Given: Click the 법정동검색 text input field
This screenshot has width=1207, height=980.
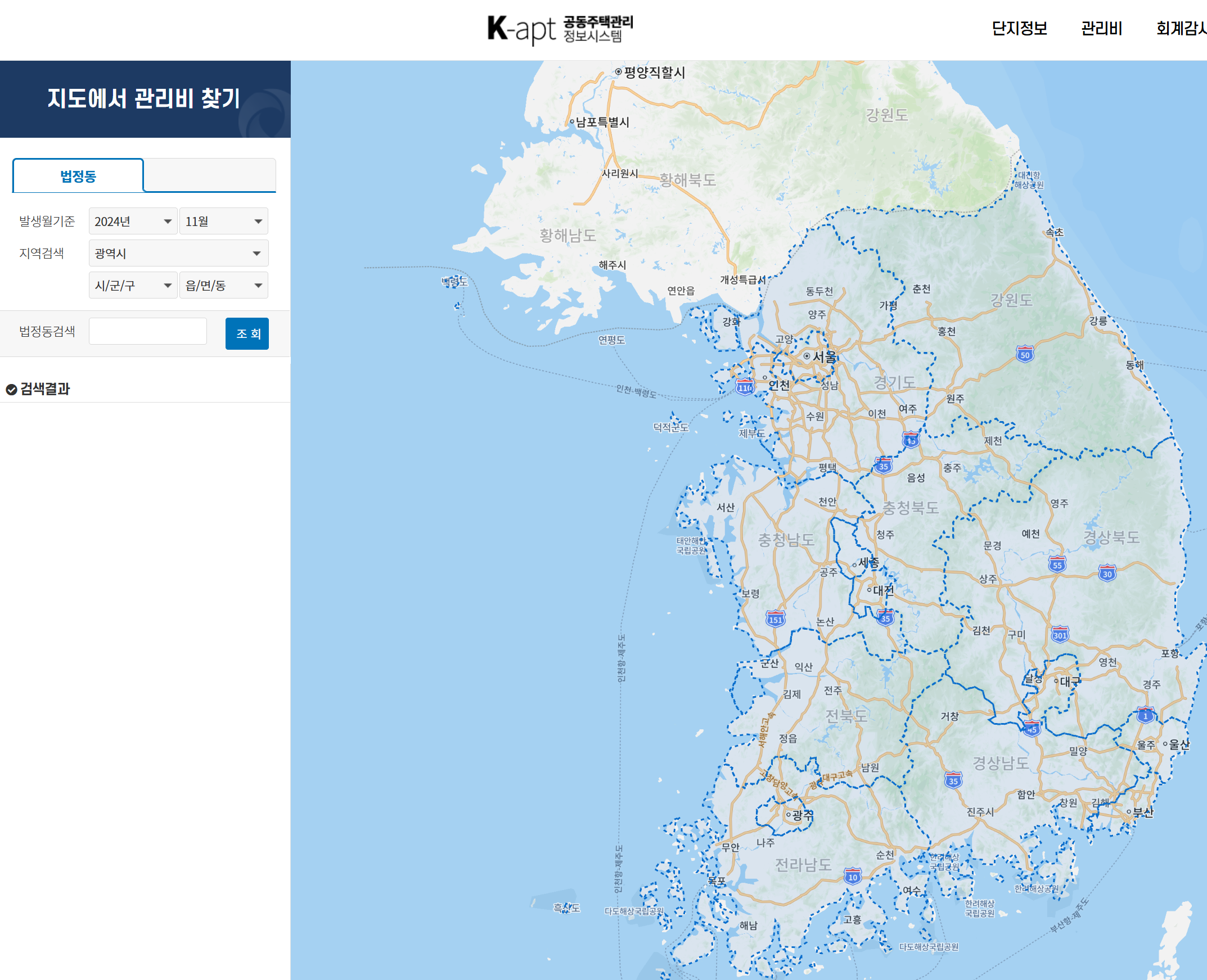Looking at the screenshot, I should click(x=148, y=331).
